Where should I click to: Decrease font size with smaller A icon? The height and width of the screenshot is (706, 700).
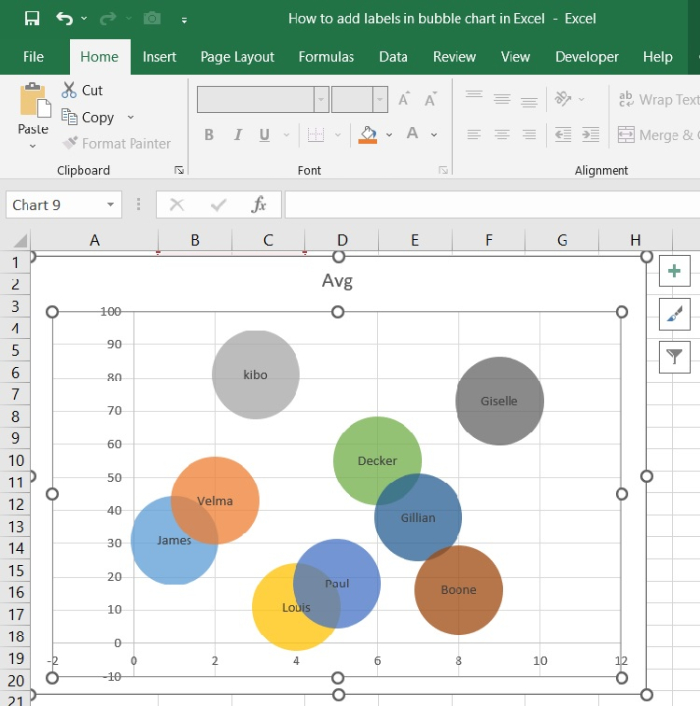430,99
